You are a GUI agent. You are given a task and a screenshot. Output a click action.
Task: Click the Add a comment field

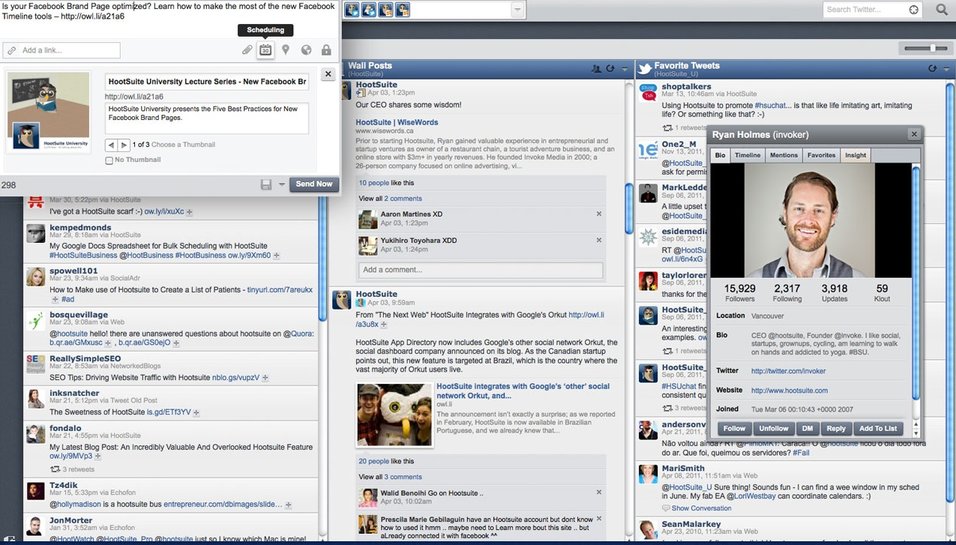coord(480,270)
